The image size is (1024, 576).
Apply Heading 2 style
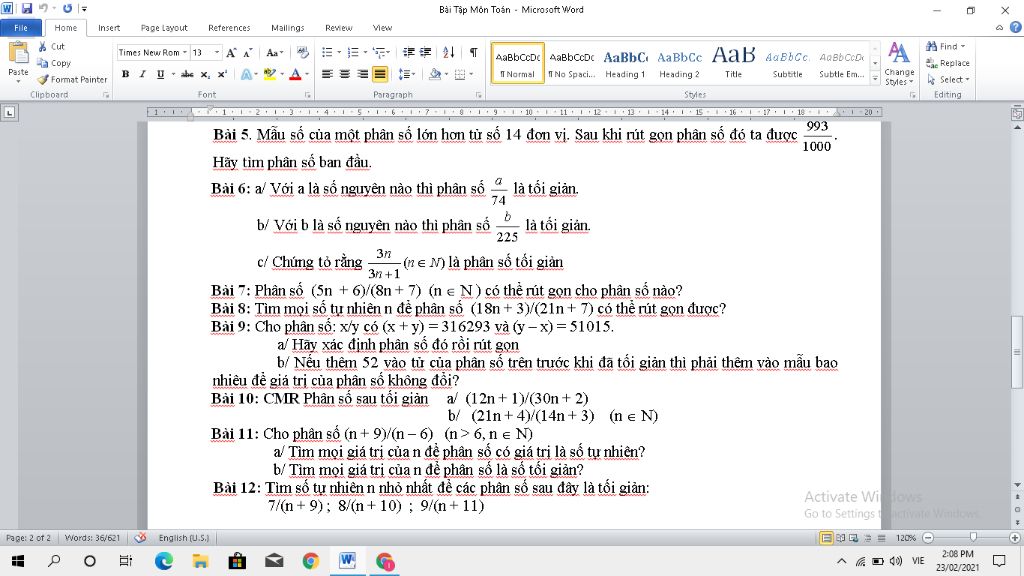[x=679, y=63]
